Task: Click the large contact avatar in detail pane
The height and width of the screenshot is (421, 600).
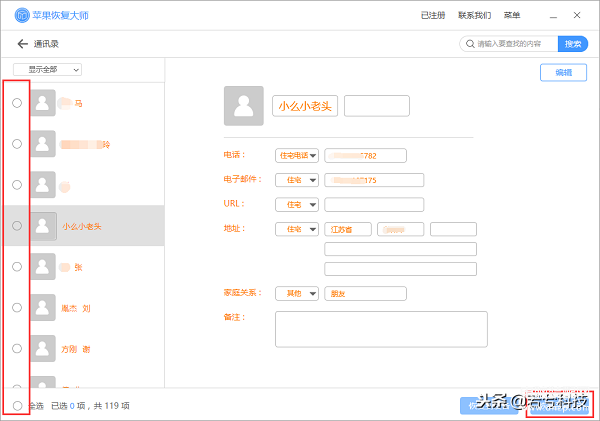Action: click(244, 106)
